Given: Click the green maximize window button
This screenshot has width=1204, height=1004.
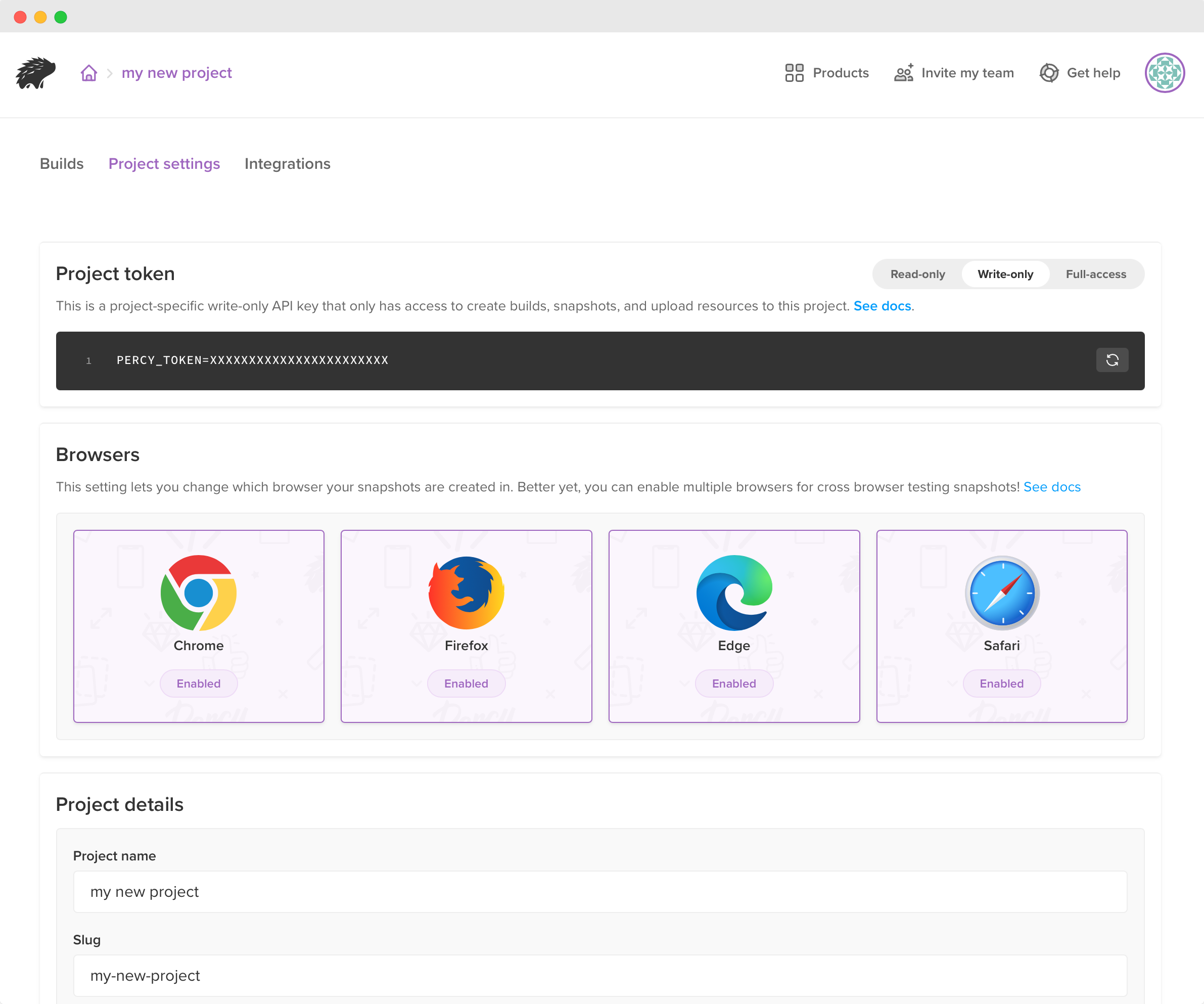Looking at the screenshot, I should point(61,17).
